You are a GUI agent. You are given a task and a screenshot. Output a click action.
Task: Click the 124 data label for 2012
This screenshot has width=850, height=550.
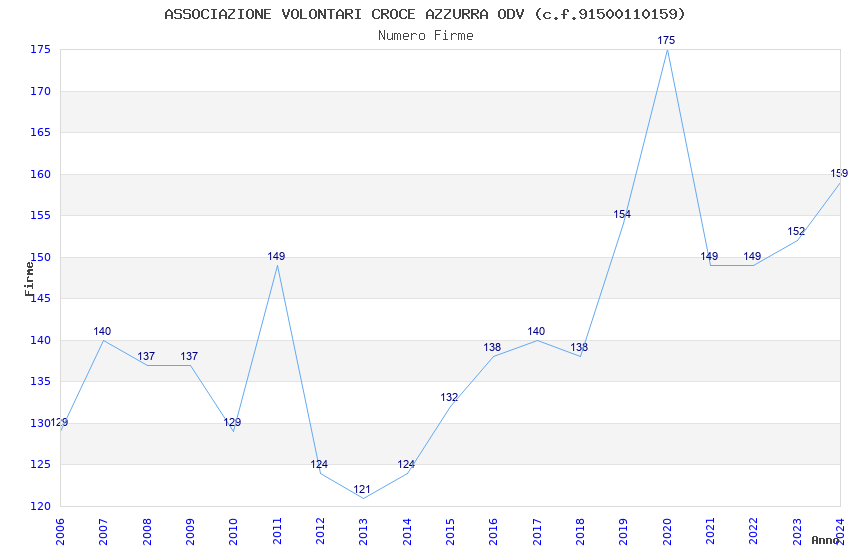[x=319, y=464]
